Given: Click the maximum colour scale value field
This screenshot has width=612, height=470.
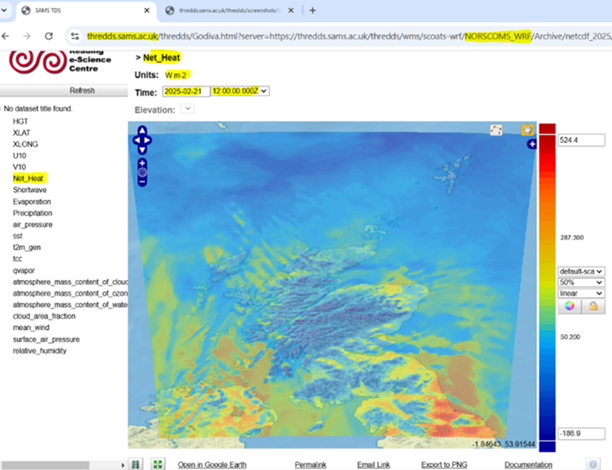Looking at the screenshot, I should coord(582,140).
